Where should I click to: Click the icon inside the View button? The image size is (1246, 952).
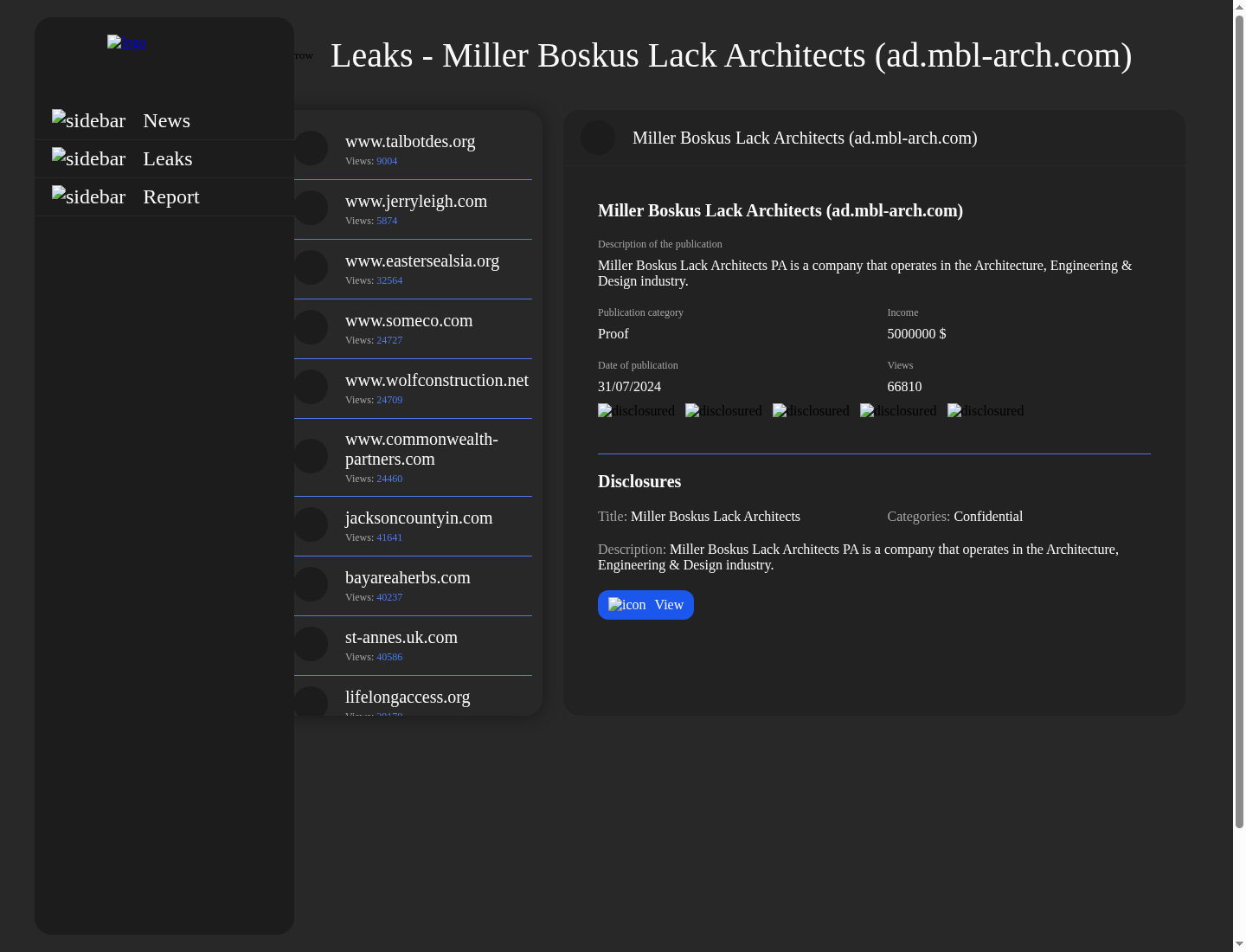tap(627, 605)
